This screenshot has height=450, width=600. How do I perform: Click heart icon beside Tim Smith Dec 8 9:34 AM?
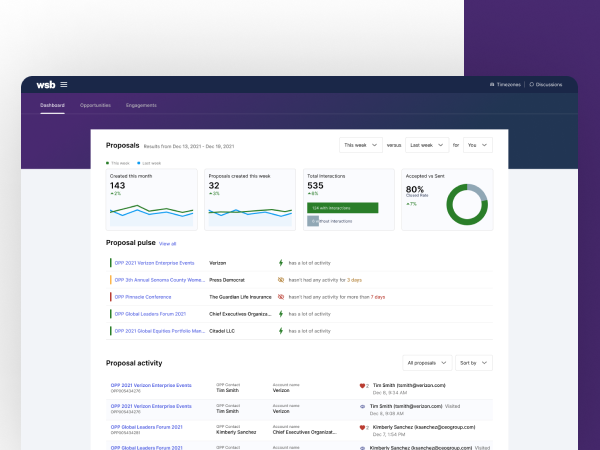click(x=362, y=386)
